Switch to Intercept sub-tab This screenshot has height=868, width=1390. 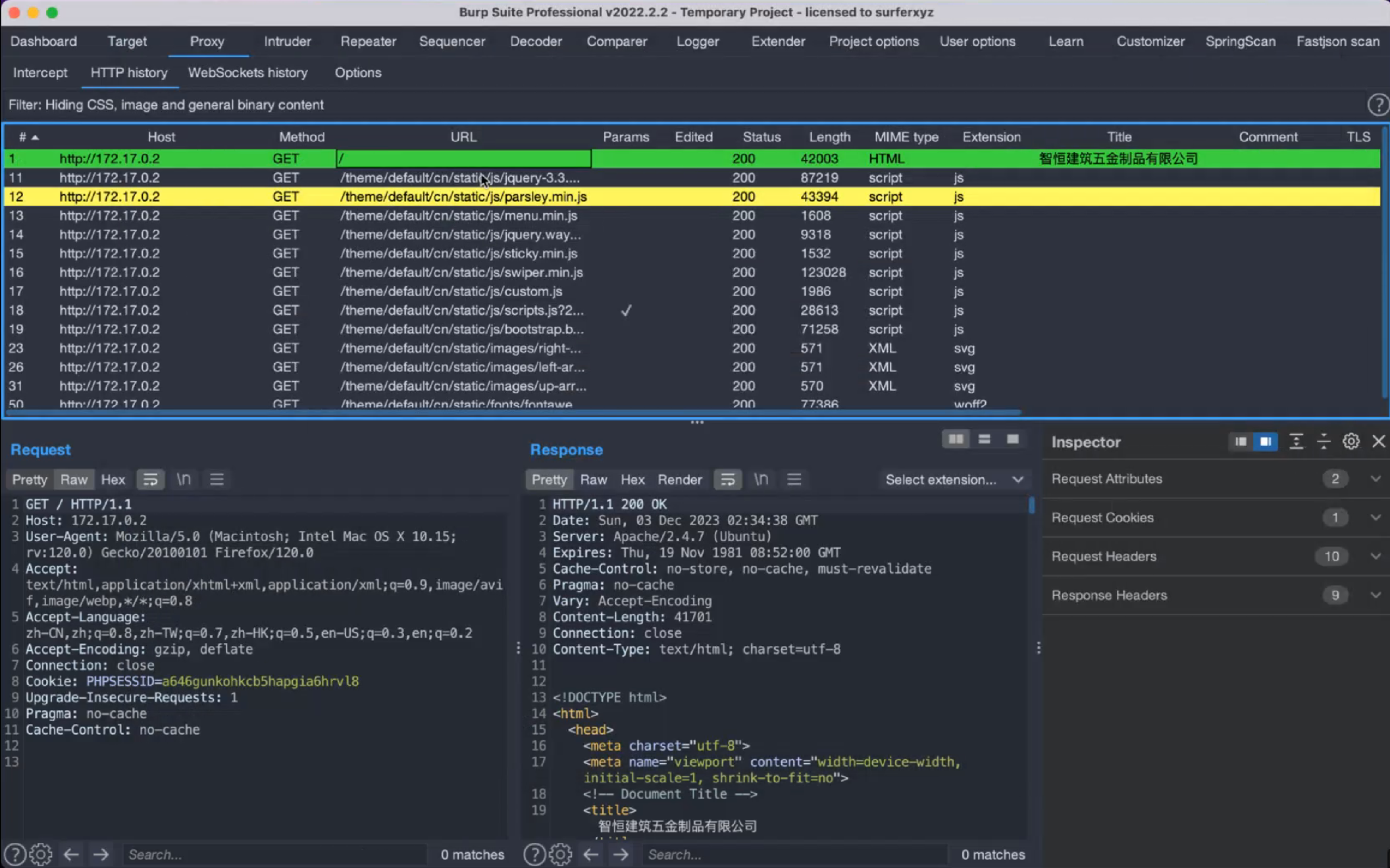click(x=40, y=73)
